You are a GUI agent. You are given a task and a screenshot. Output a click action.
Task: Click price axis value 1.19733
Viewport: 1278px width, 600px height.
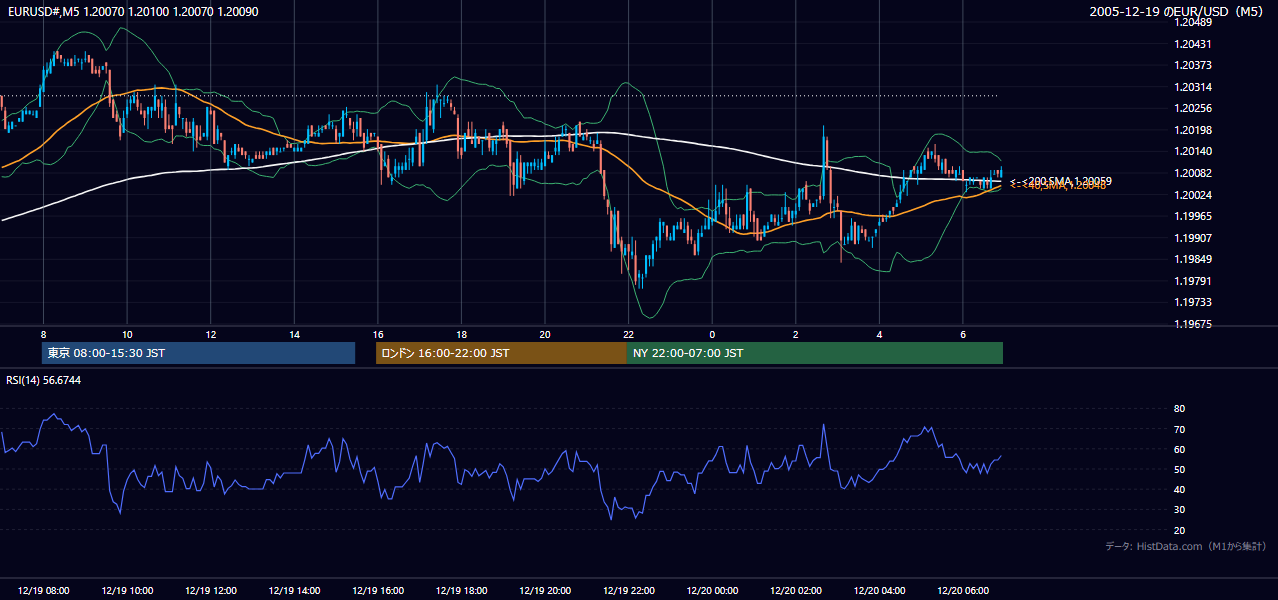[x=1192, y=302]
